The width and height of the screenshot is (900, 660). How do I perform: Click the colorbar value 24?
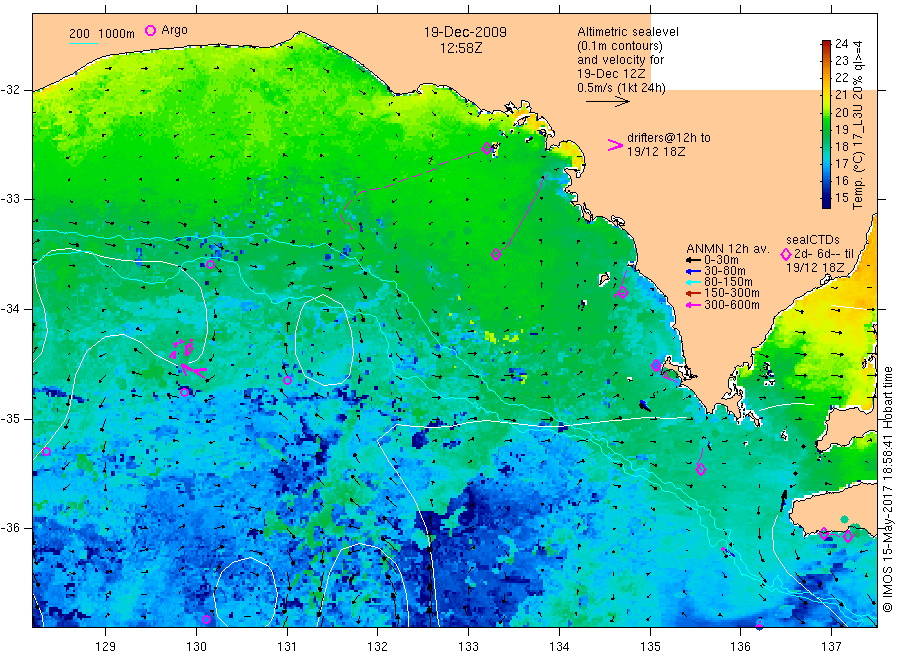pos(841,44)
